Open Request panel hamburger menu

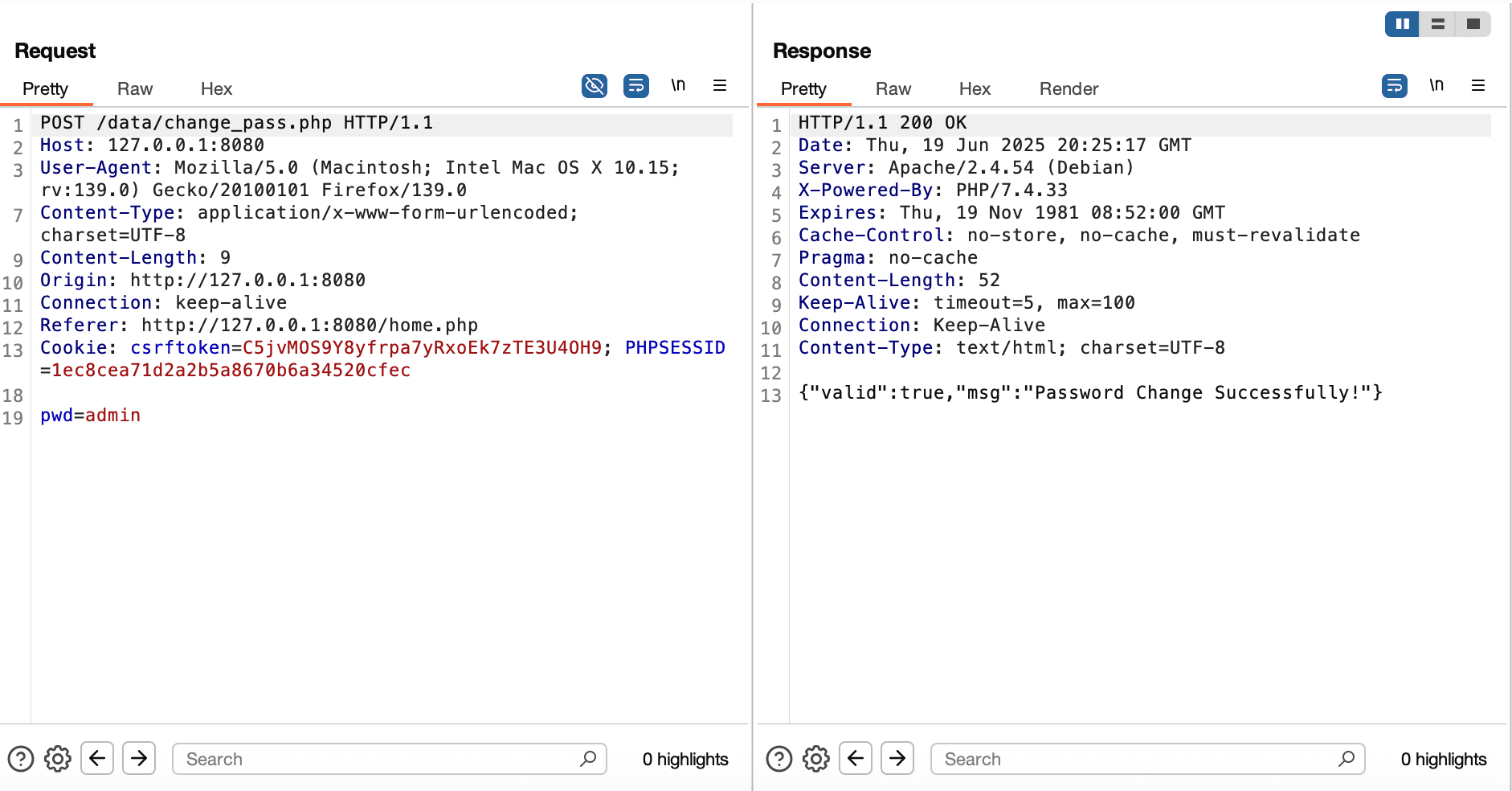point(720,85)
